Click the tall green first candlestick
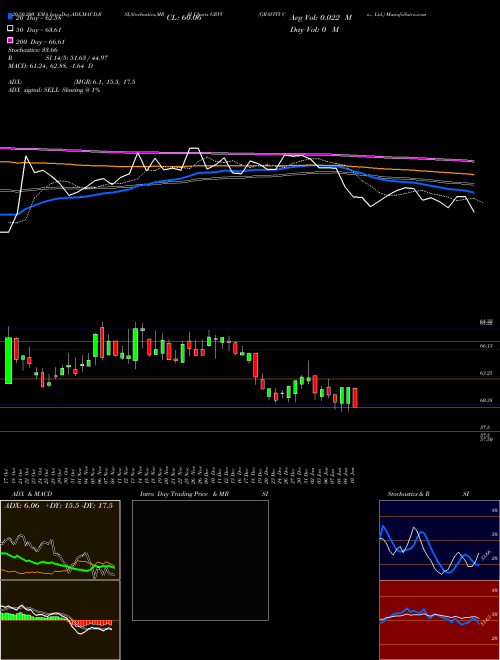Image resolution: width=500 pixels, height=660 pixels. pos(8,360)
